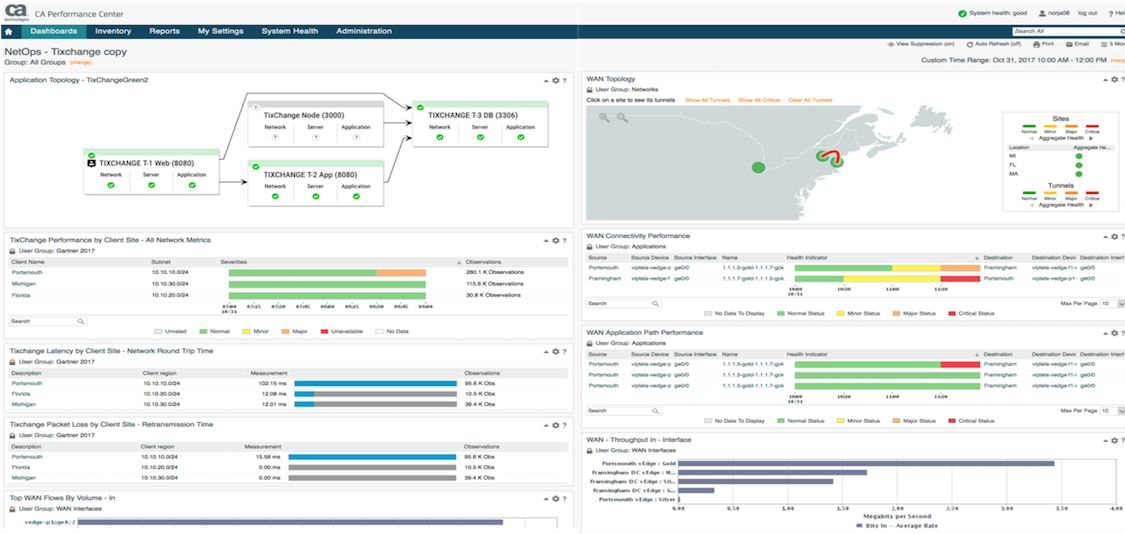This screenshot has width=1125, height=534.
Task: Open help for Application Topology panel
Action: [565, 80]
